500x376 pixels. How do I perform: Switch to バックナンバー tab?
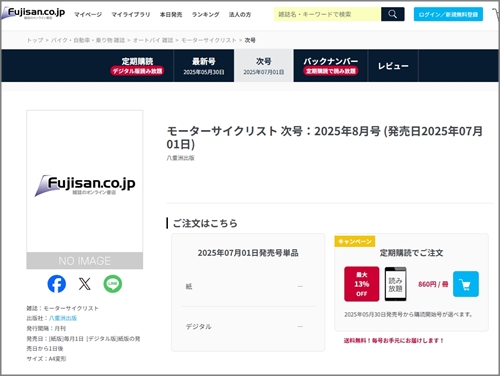click(x=331, y=66)
